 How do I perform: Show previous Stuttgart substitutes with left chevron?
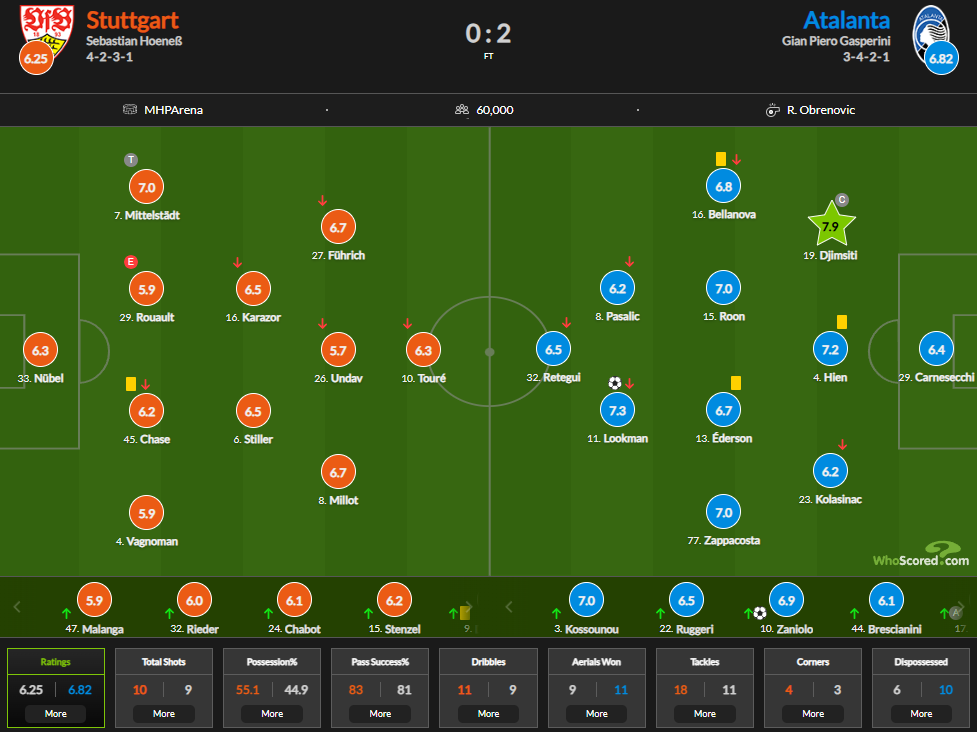point(17,606)
